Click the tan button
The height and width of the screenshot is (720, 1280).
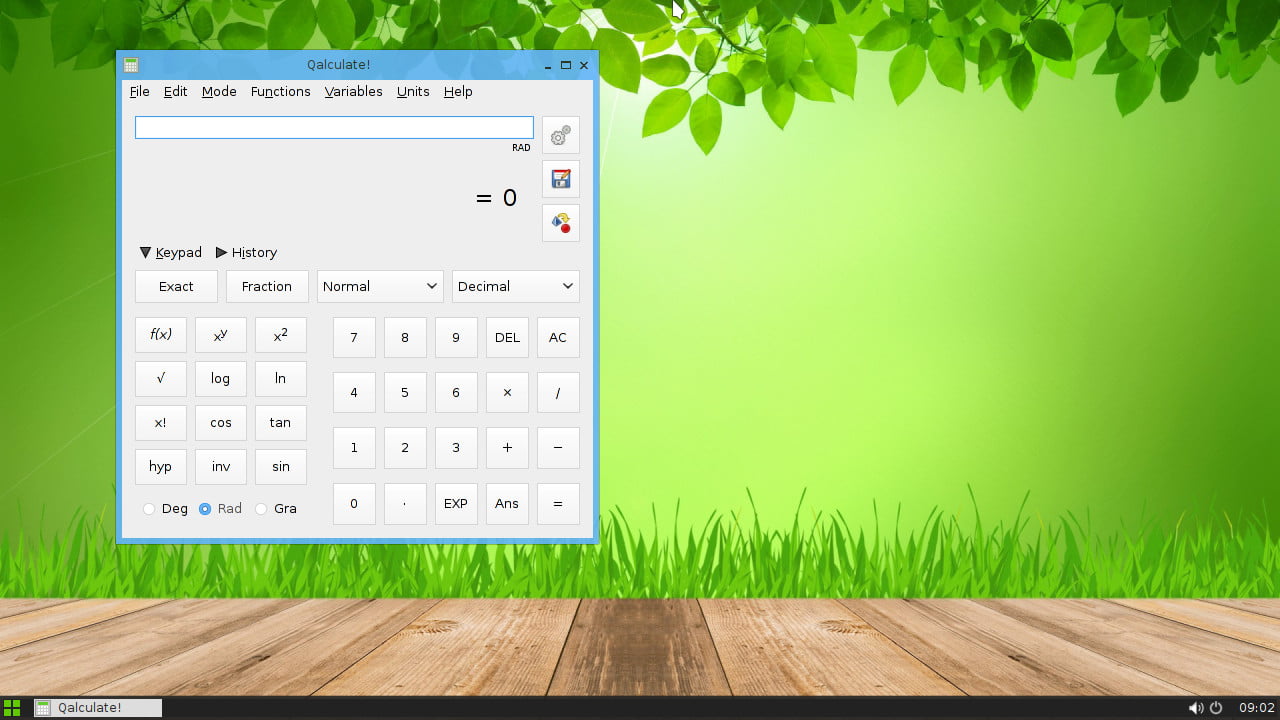[281, 423]
